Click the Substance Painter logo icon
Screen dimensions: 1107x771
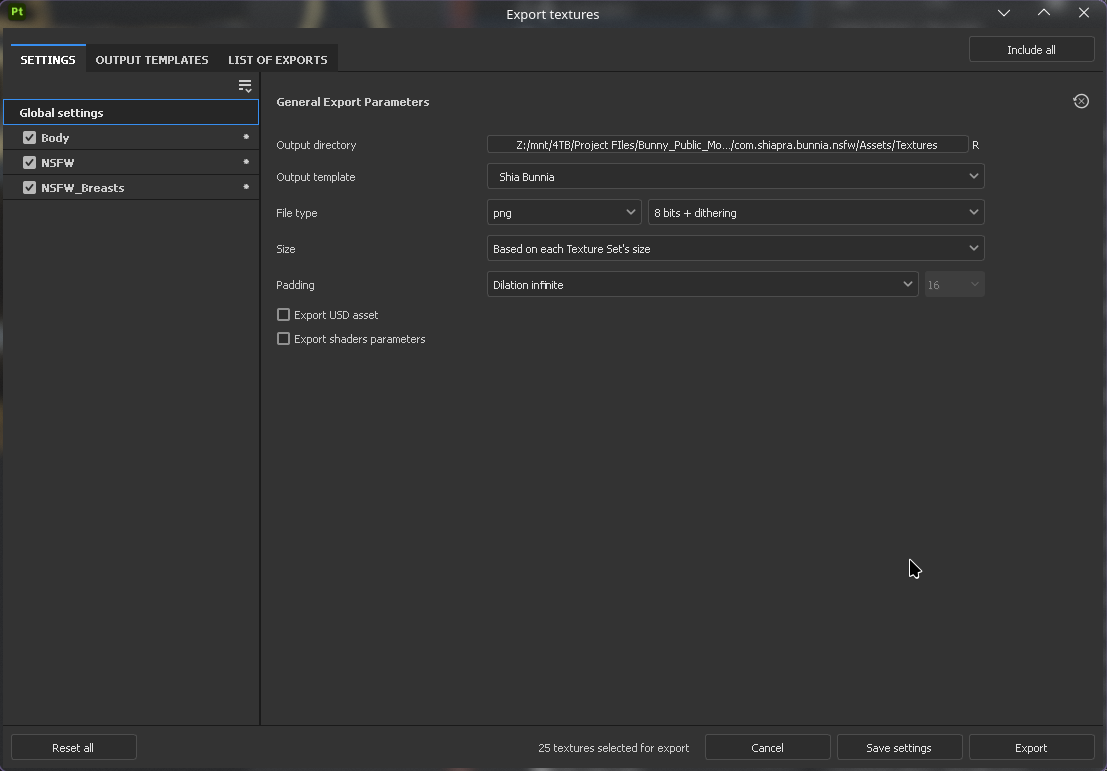[17, 13]
